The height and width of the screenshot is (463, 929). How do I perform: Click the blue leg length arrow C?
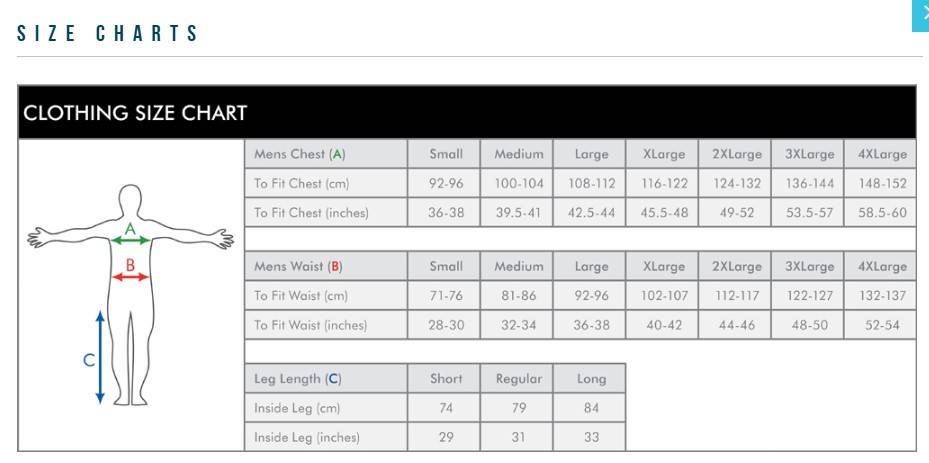point(100,357)
